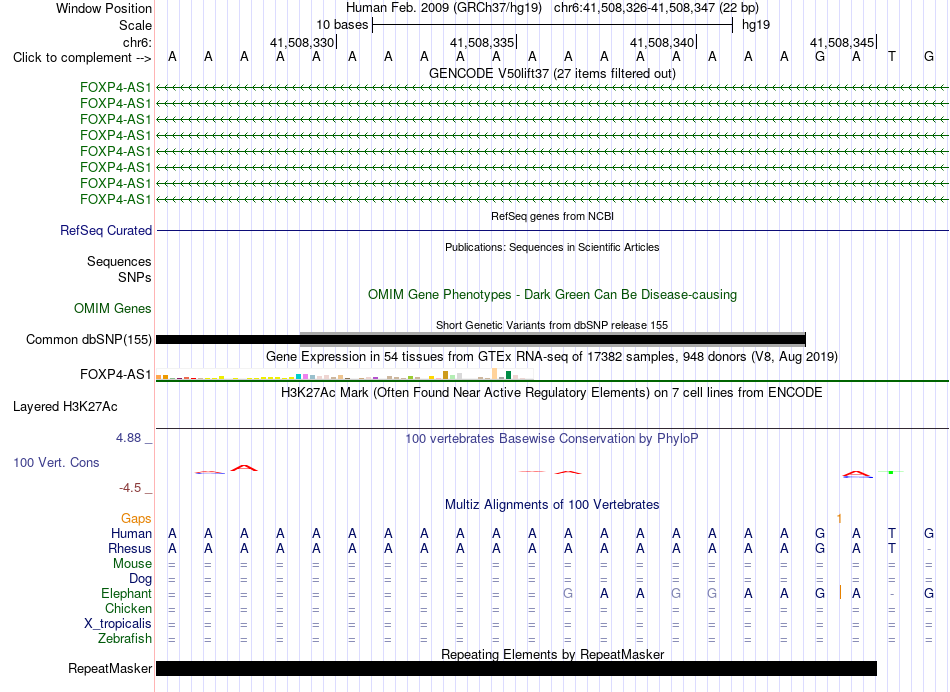
Task: Click the SNPs track label
Action: click(x=135, y=277)
